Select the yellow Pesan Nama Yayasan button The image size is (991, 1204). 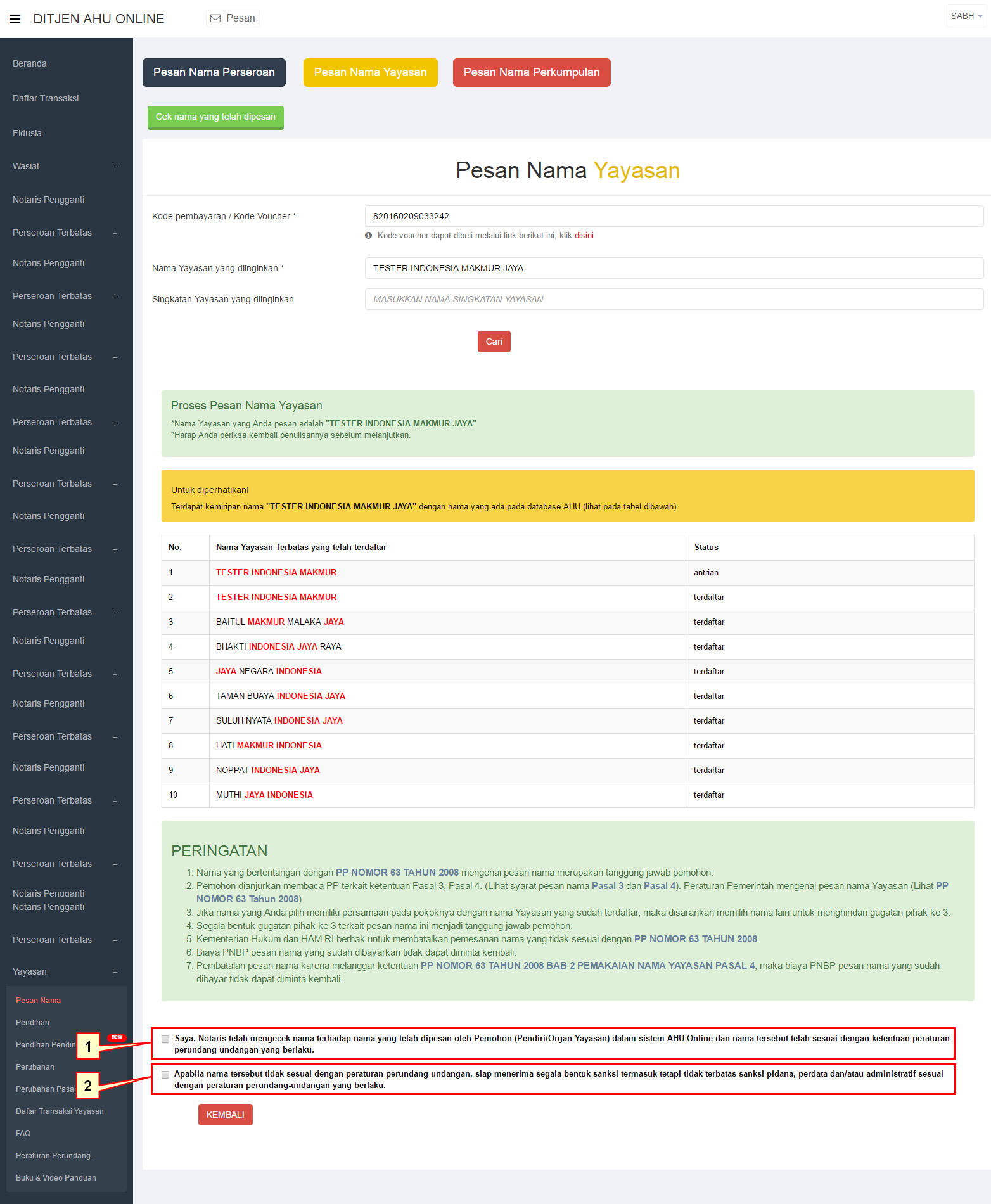coord(370,72)
